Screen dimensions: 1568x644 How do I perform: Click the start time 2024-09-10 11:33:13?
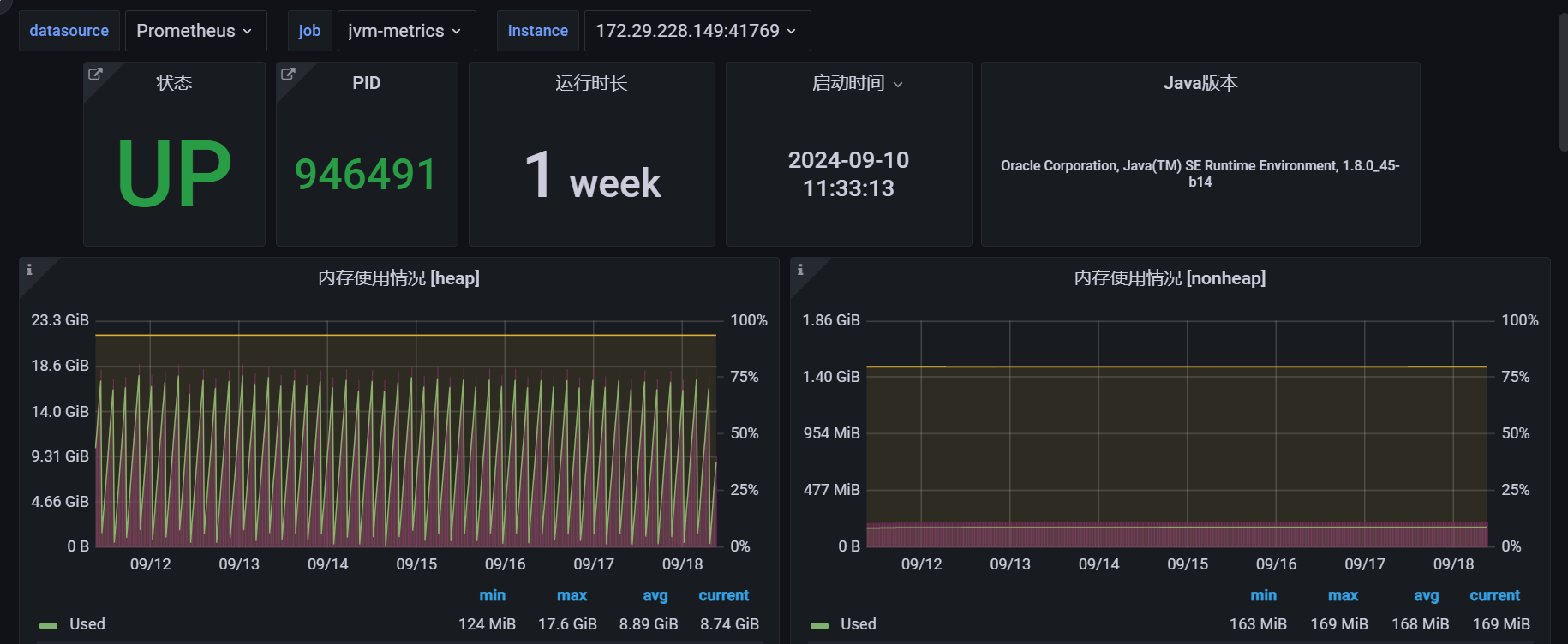click(x=848, y=174)
